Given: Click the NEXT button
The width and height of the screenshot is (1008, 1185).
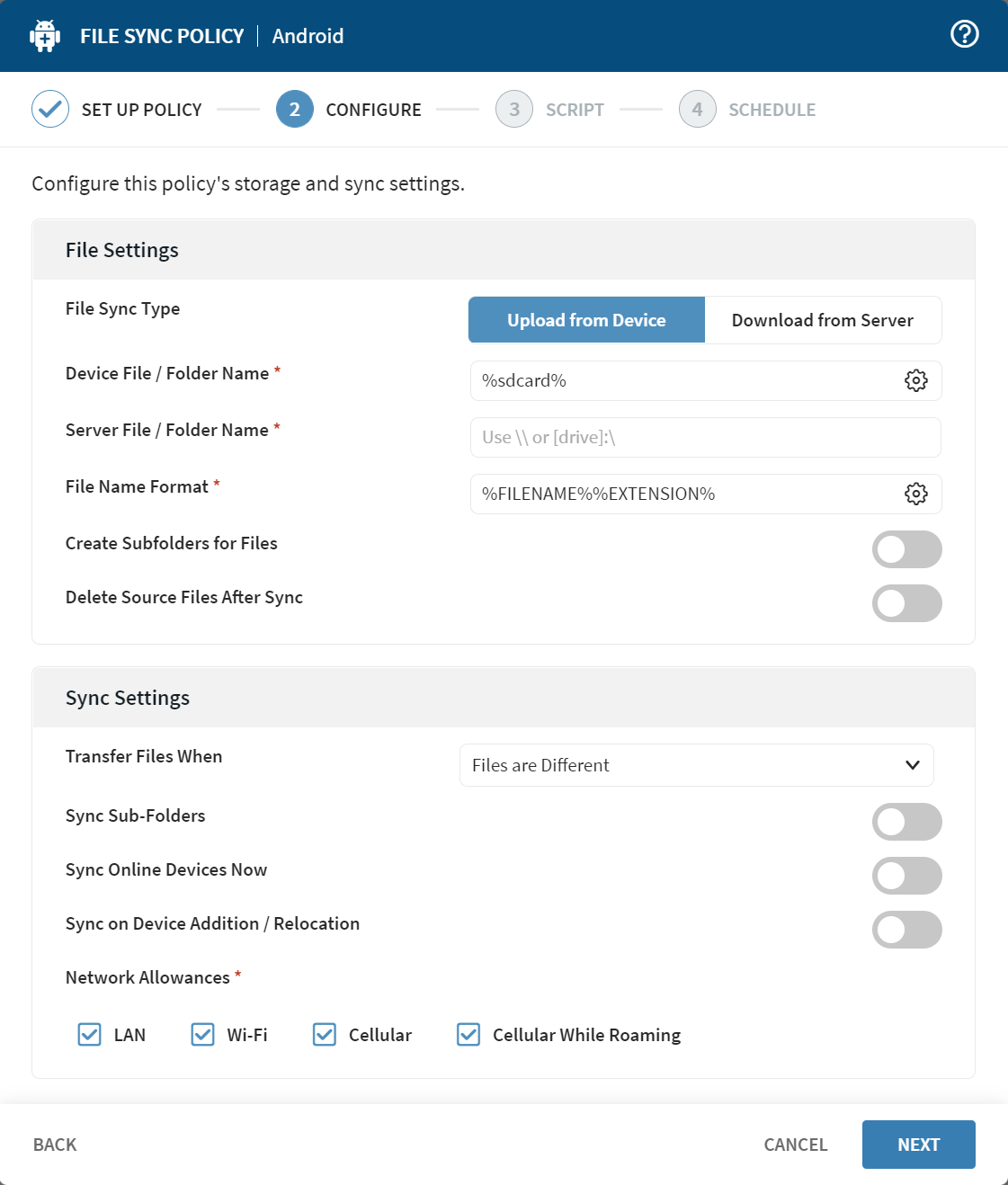Looking at the screenshot, I should click(918, 1144).
